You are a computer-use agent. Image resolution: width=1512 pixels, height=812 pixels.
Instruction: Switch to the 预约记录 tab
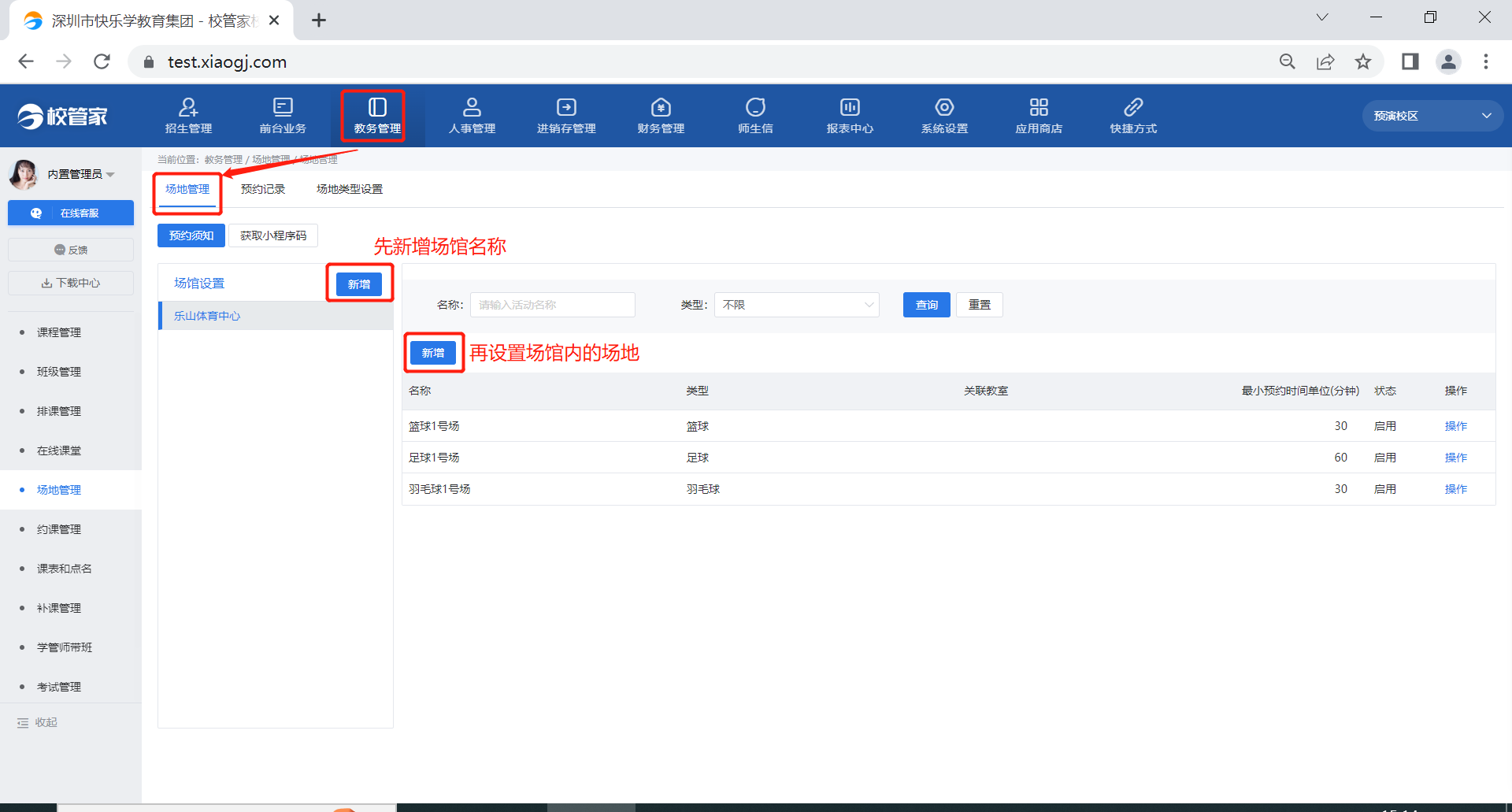pyautogui.click(x=263, y=189)
